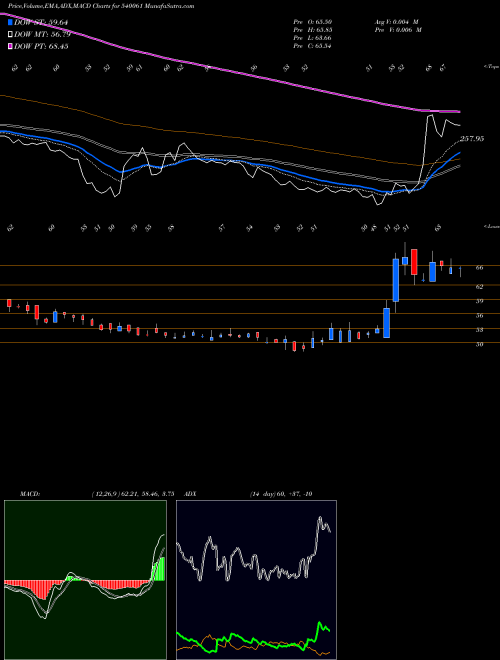Click the green MACD histogram bars
This screenshot has width=500, height=660.
pyautogui.click(x=159, y=569)
